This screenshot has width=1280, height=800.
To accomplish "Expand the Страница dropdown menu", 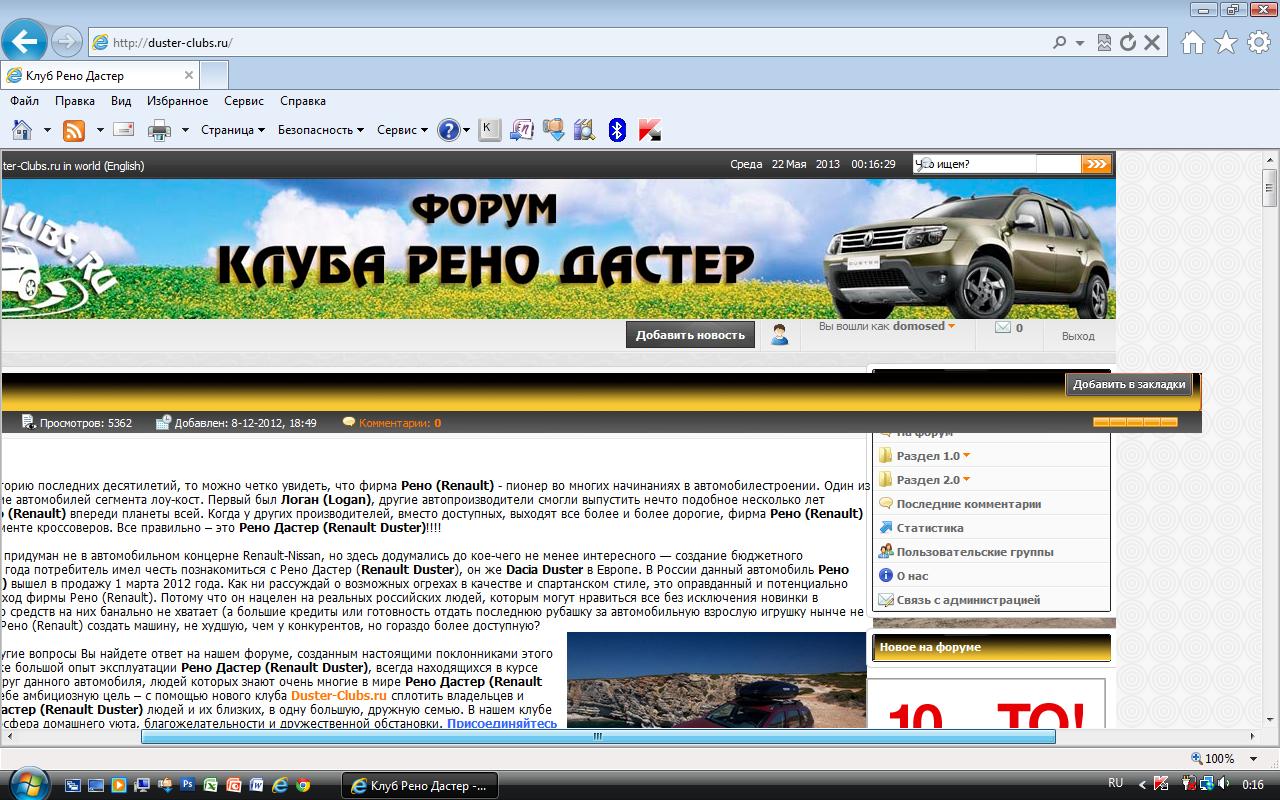I will click(x=232, y=130).
